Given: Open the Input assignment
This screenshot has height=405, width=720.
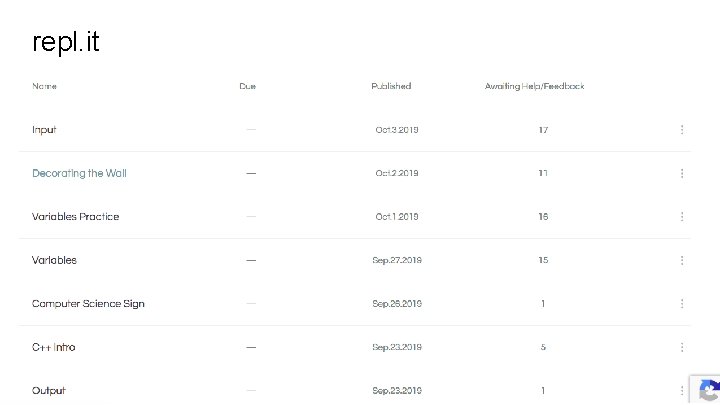Looking at the screenshot, I should tap(44, 130).
